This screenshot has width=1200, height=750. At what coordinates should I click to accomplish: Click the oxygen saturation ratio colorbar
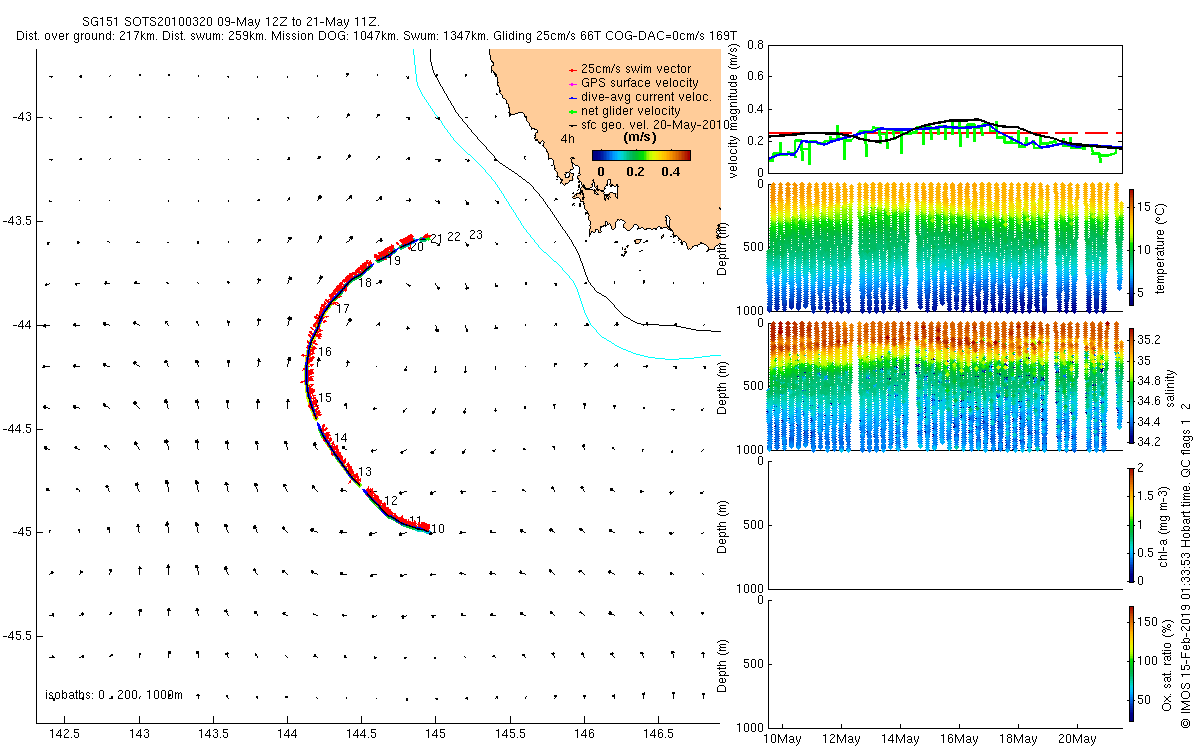[1131, 659]
